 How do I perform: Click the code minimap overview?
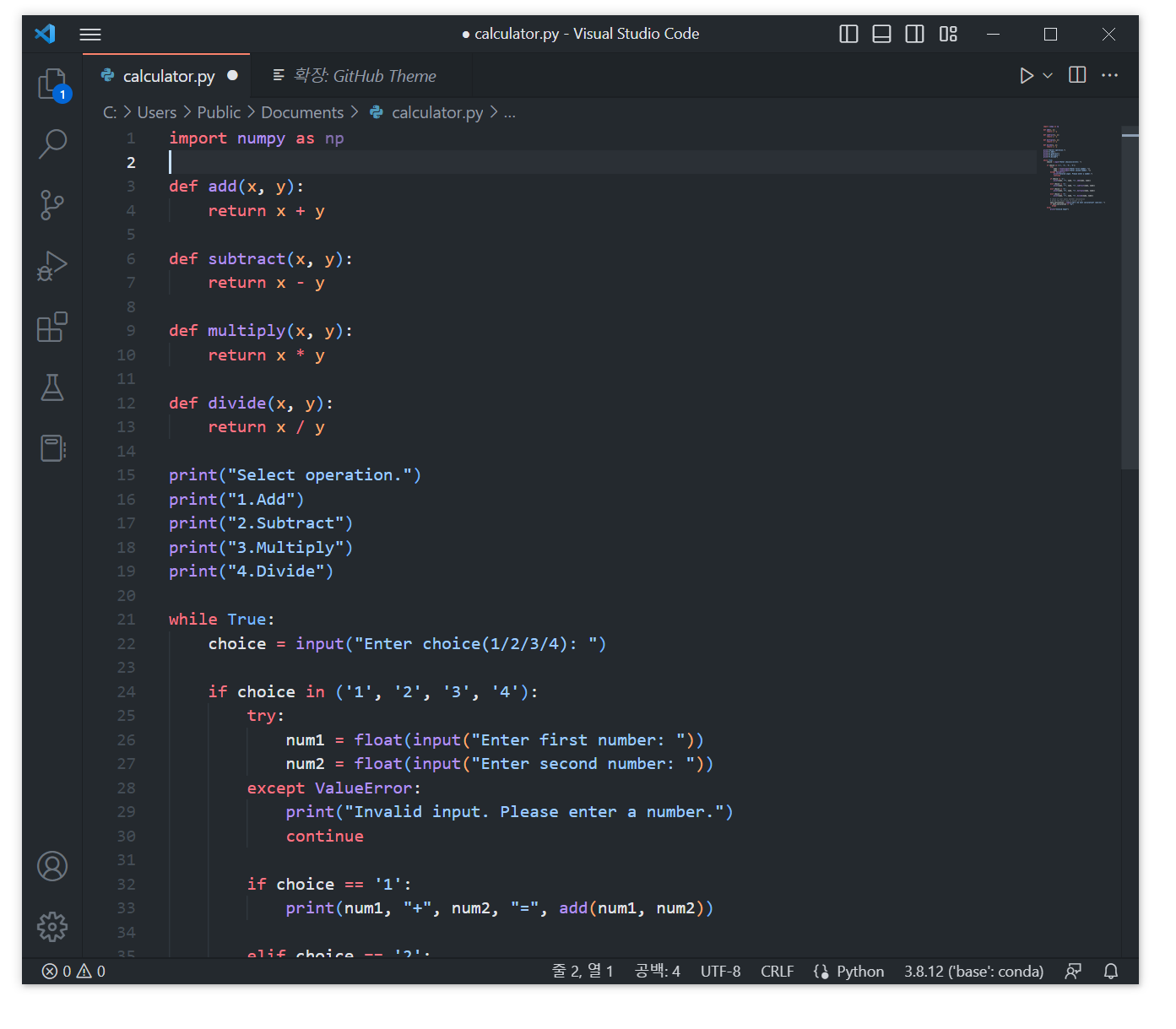(1075, 168)
